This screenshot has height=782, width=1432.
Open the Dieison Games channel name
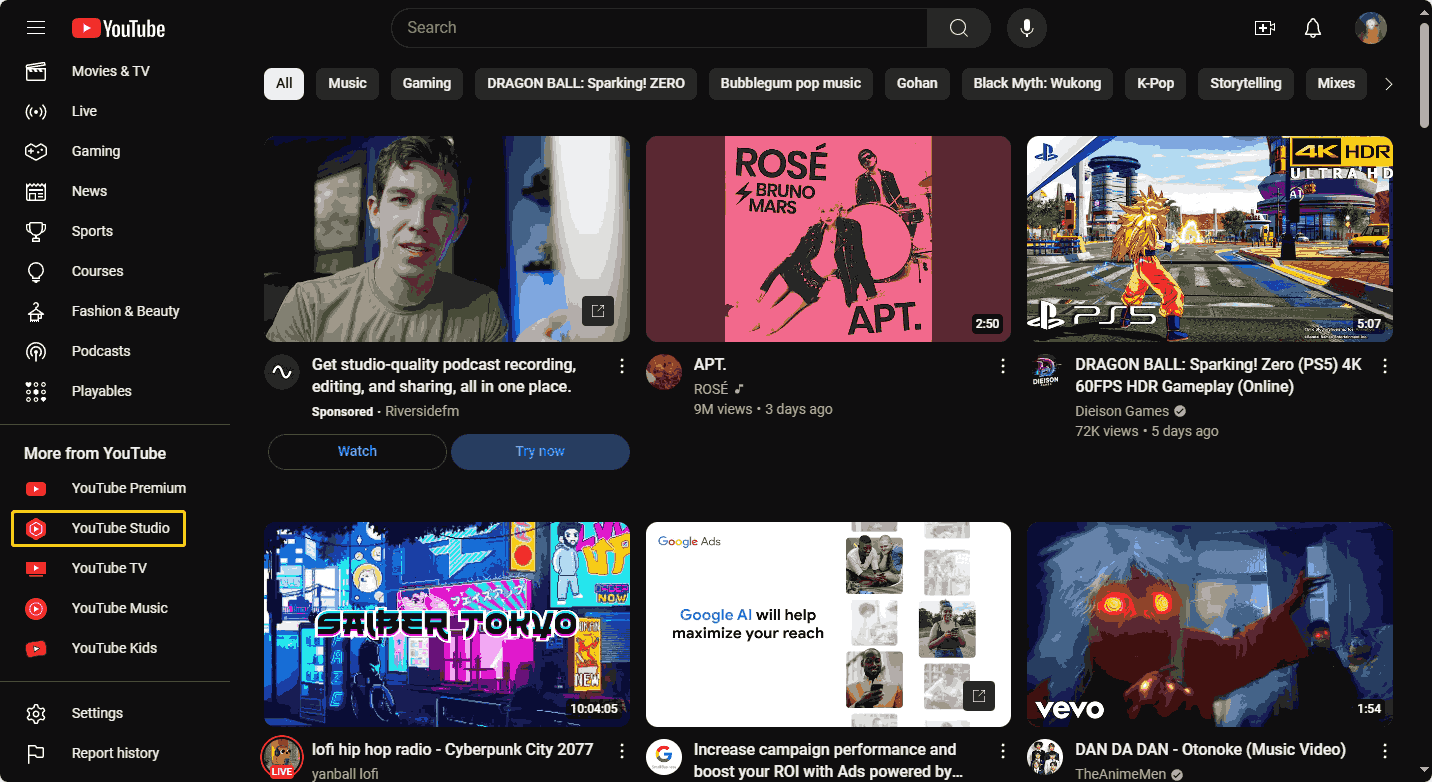click(x=1122, y=411)
